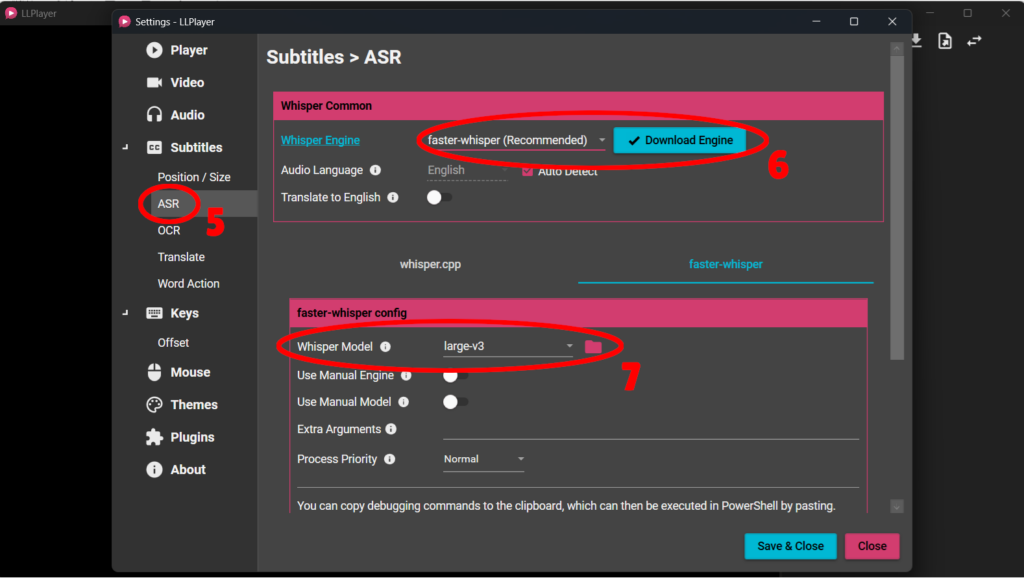Open the Audio settings section

coord(175,115)
